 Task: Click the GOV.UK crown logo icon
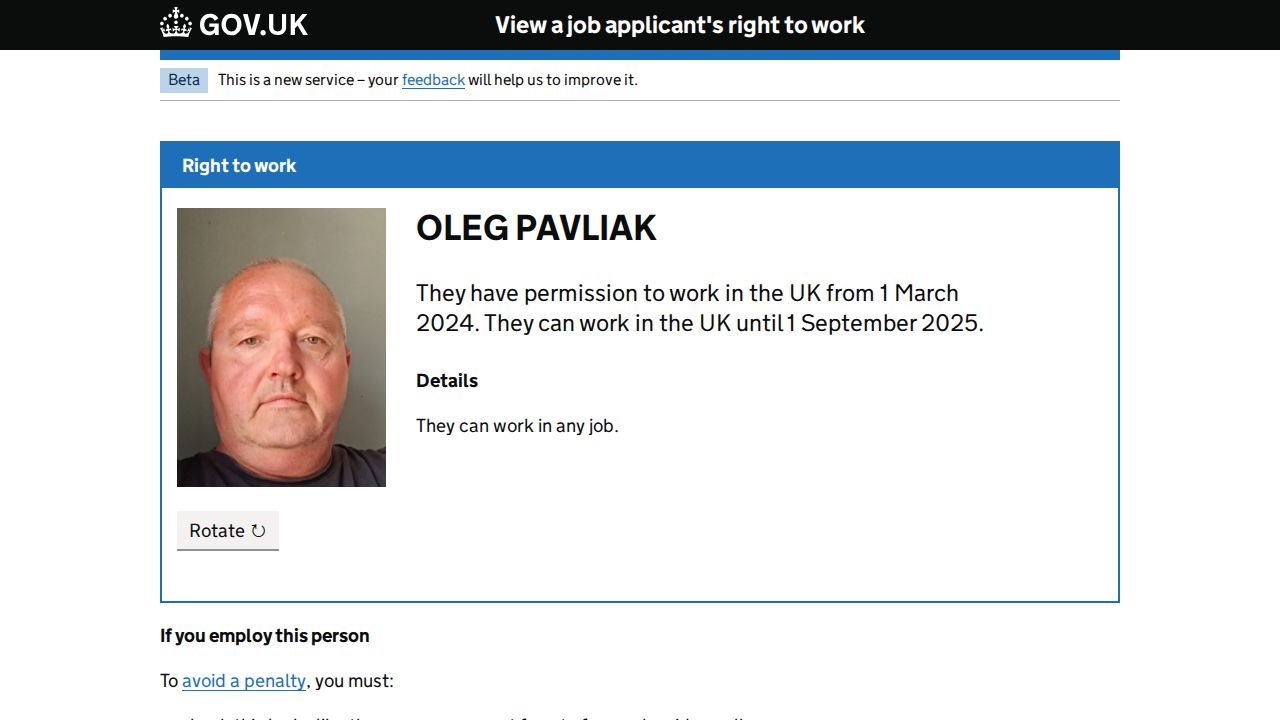(176, 23)
